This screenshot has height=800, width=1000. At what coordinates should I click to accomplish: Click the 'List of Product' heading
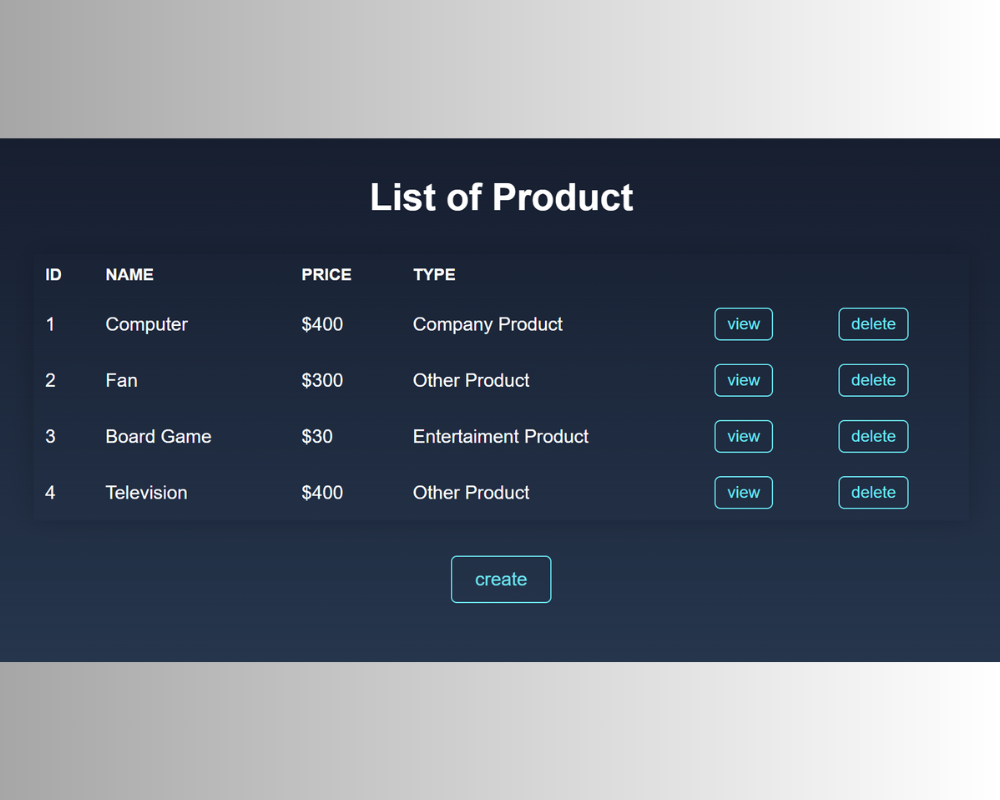point(501,197)
